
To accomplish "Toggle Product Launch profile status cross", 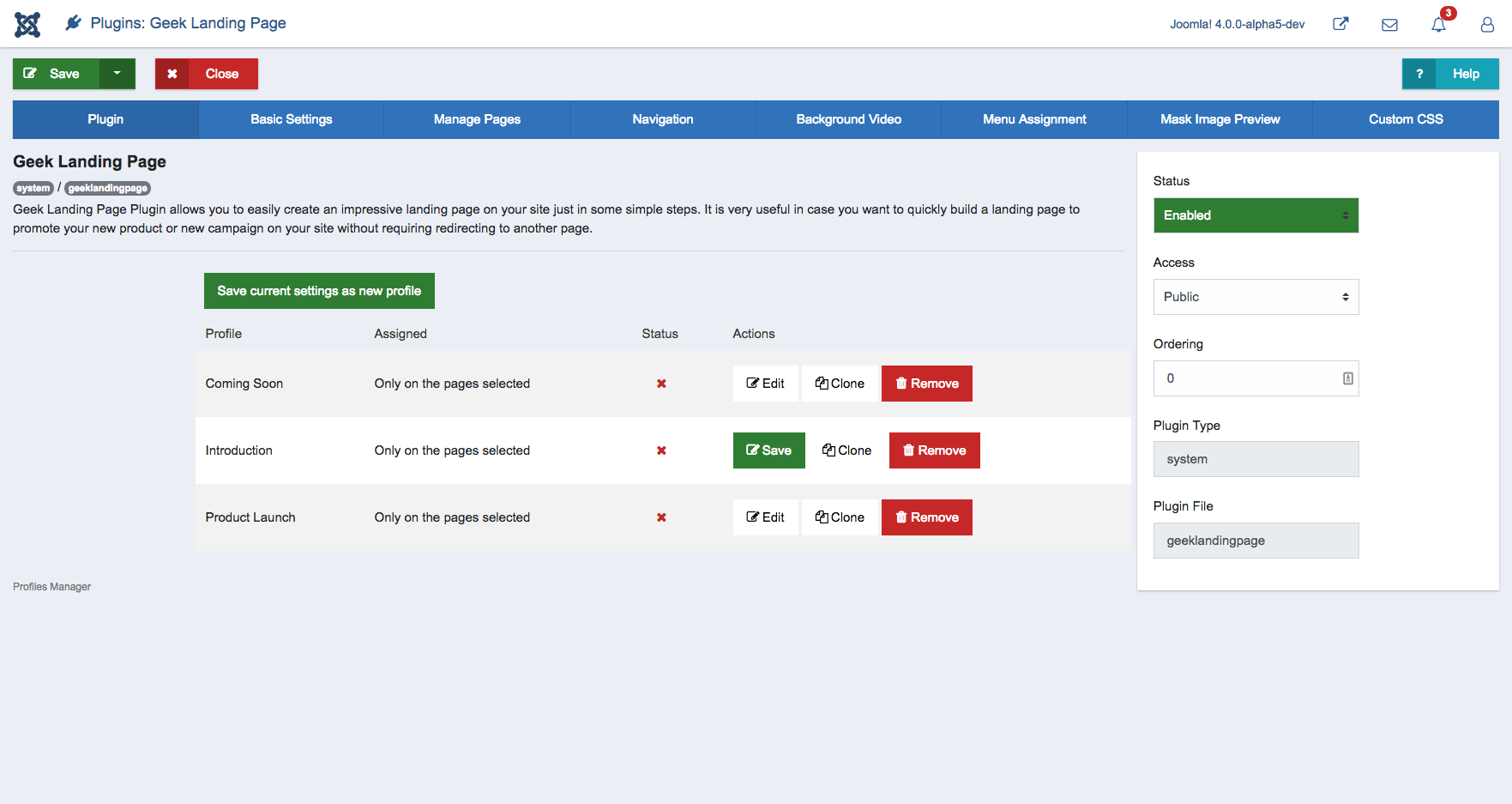I will click(661, 517).
